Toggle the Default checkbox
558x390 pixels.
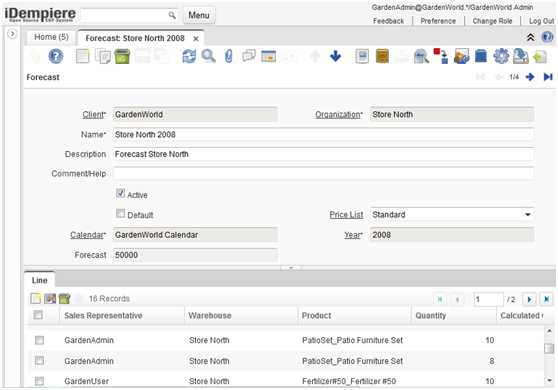(x=120, y=213)
